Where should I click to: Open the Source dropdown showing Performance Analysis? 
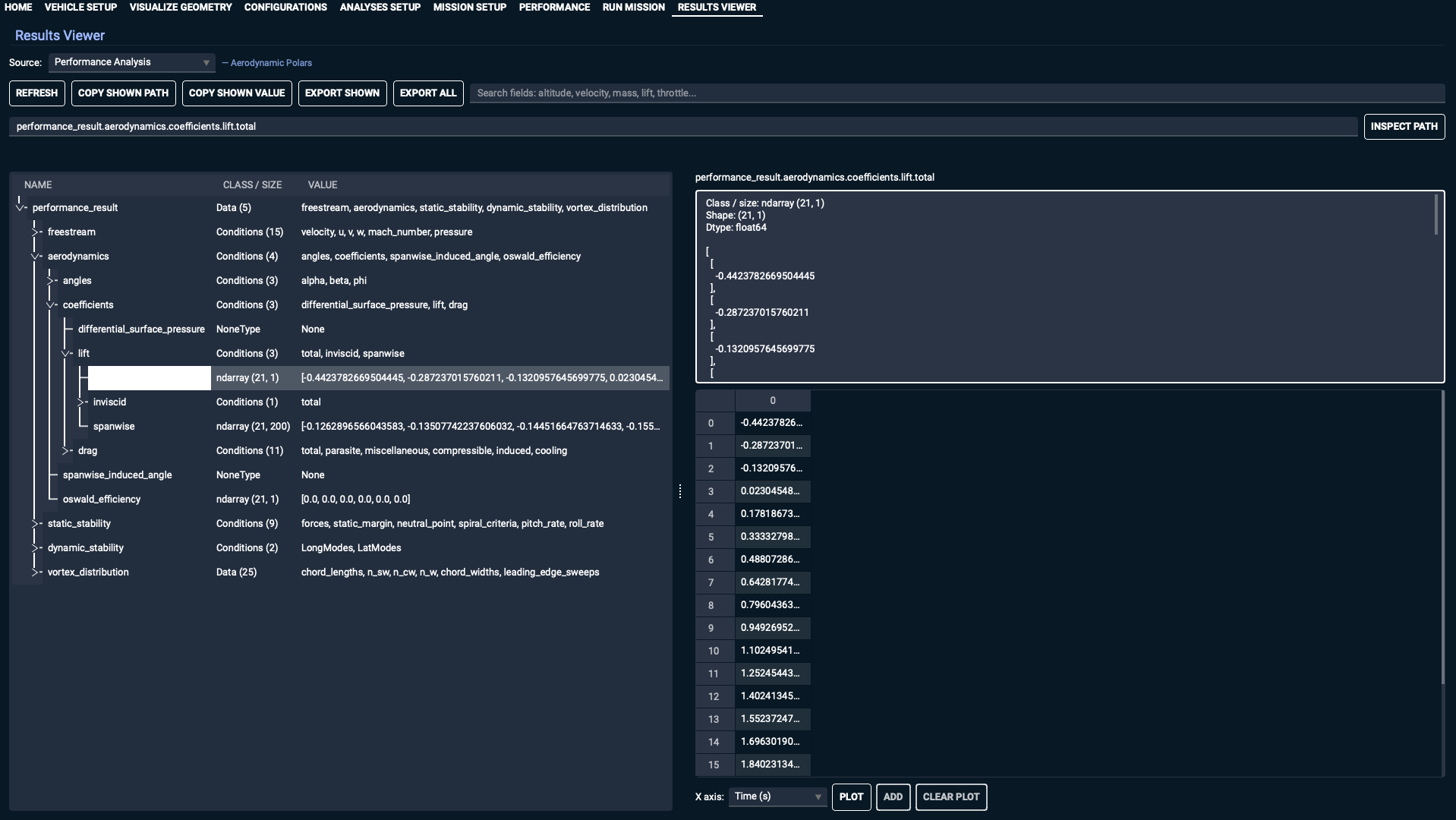[x=132, y=62]
